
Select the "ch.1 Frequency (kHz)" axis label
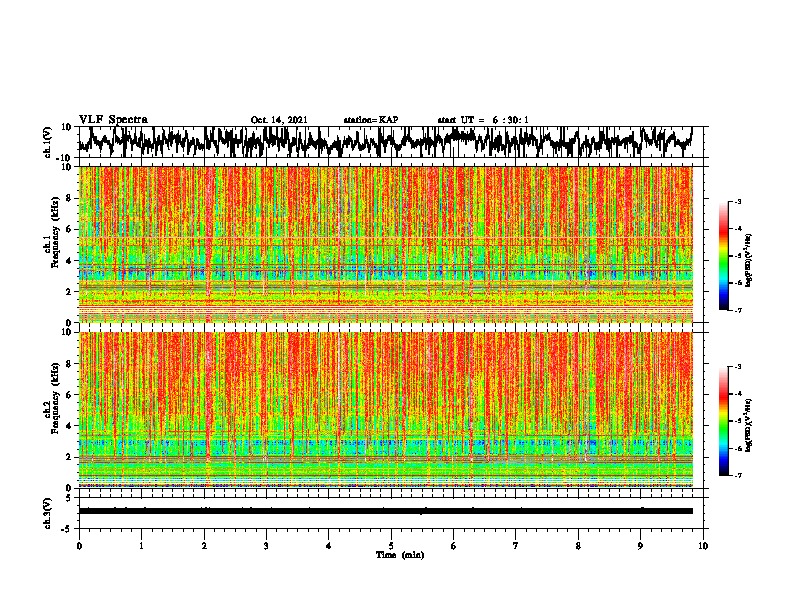52,232
